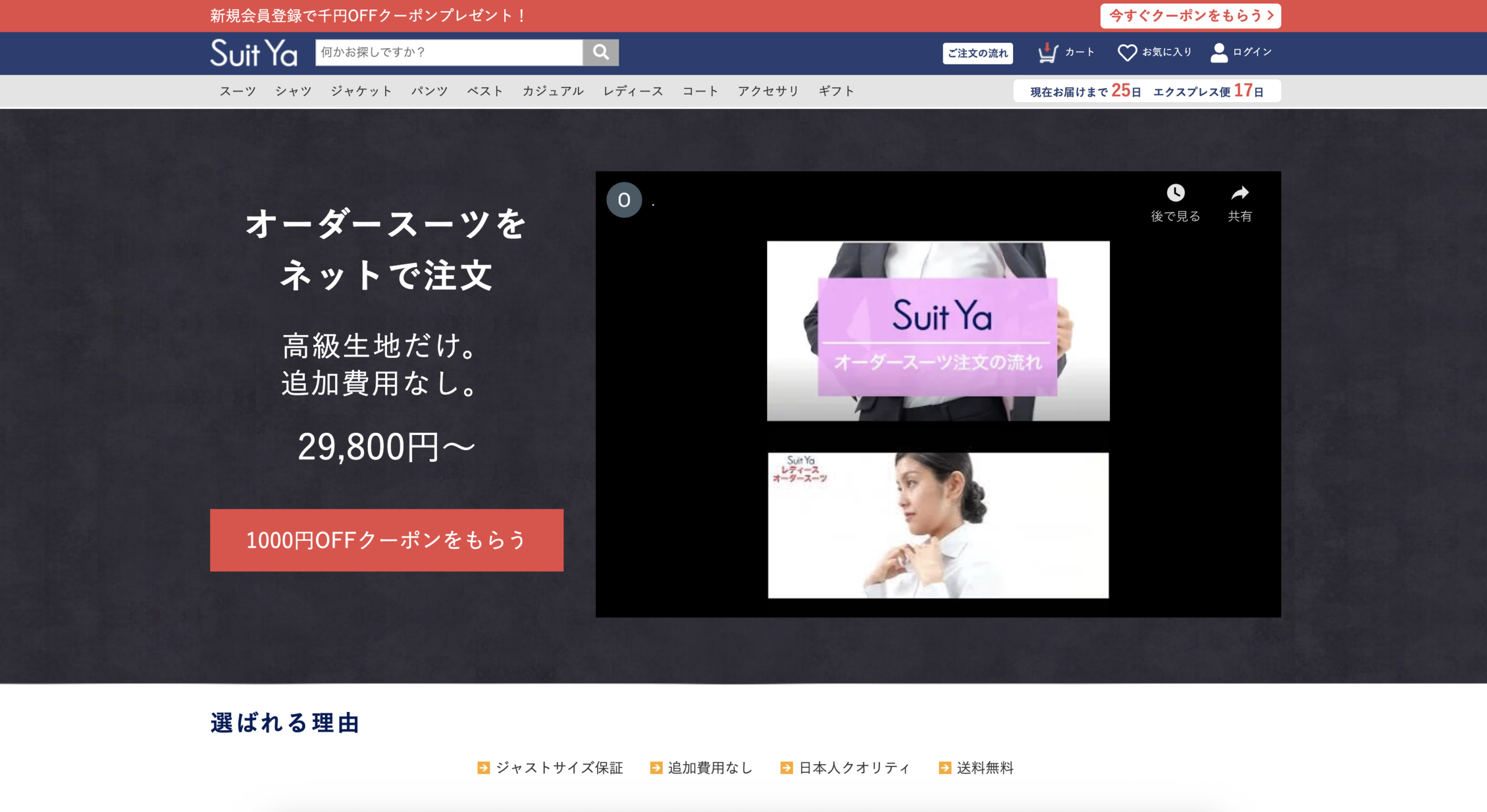Click the round channel avatar in video
Image resolution: width=1487 pixels, height=812 pixels.
[x=624, y=200]
